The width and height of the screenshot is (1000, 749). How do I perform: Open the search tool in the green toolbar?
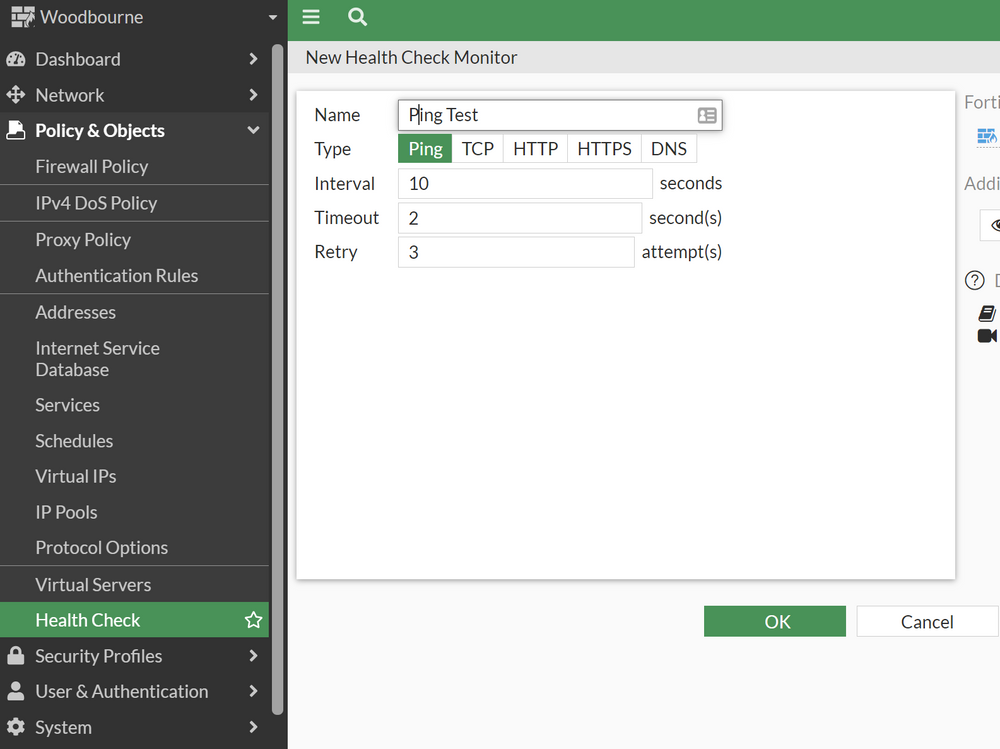(357, 17)
